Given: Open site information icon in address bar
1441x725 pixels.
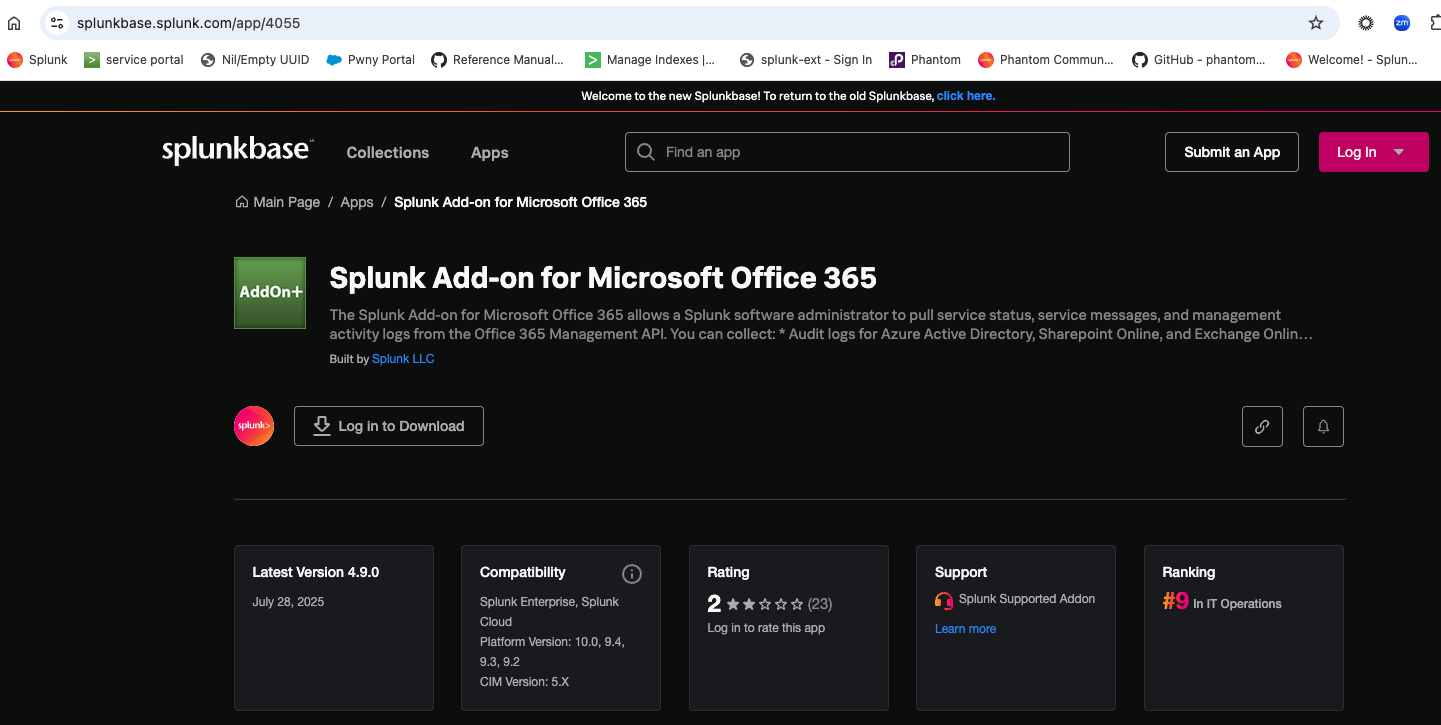Looking at the screenshot, I should coord(56,23).
